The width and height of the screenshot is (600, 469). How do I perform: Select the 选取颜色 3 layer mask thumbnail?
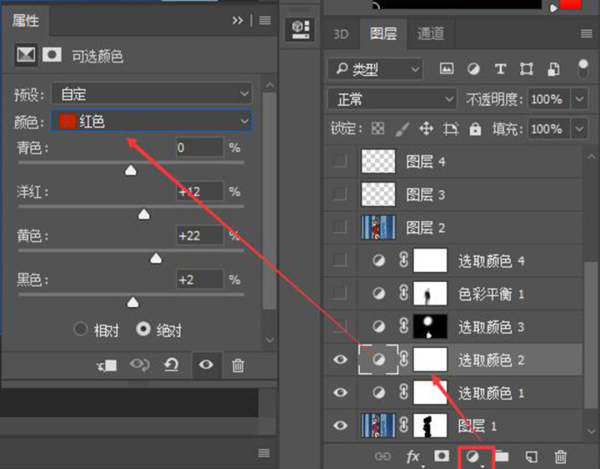430,326
